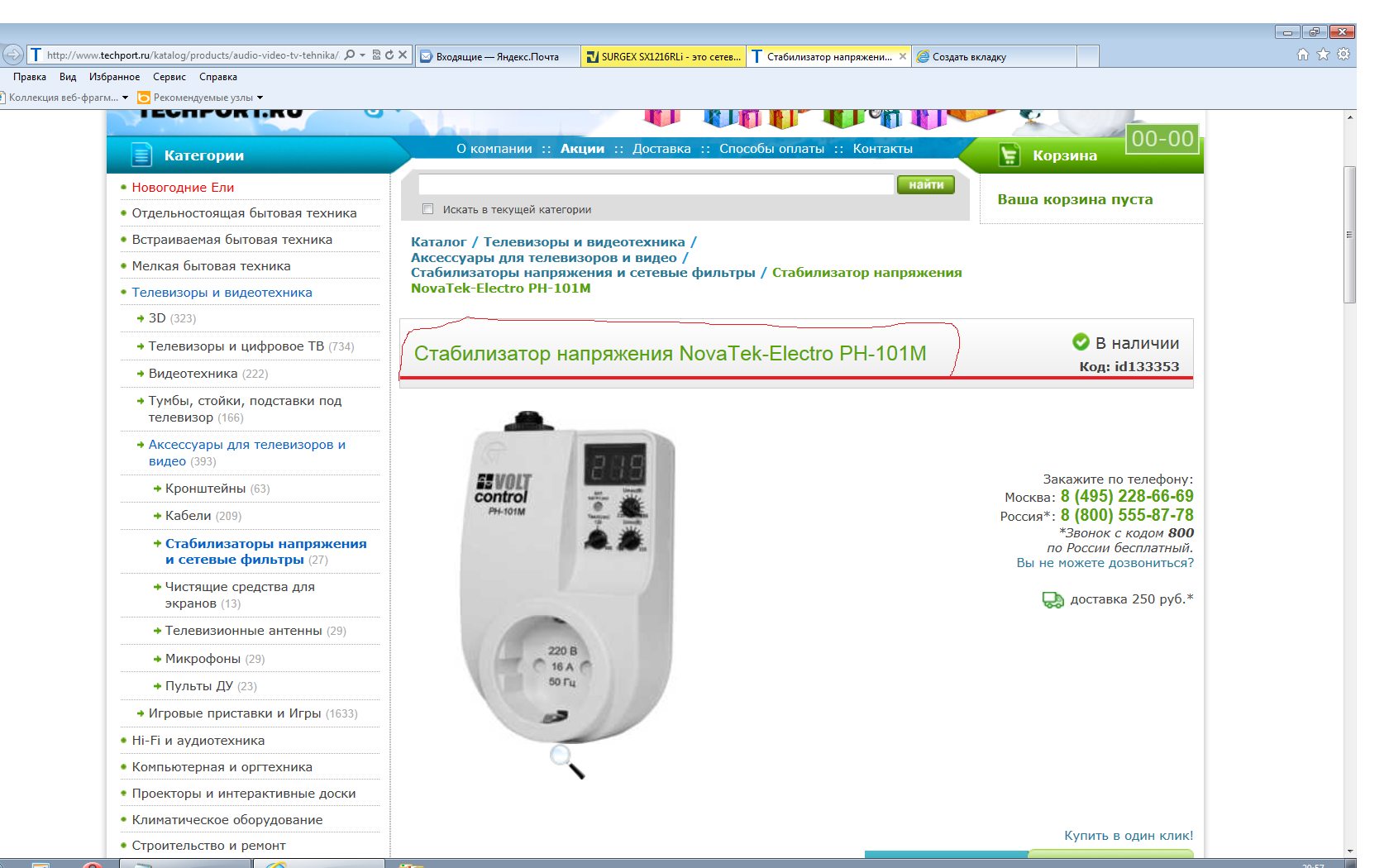This screenshot has height=868, width=1389.
Task: Click the magnifier zoom icon under product image
Action: (567, 761)
